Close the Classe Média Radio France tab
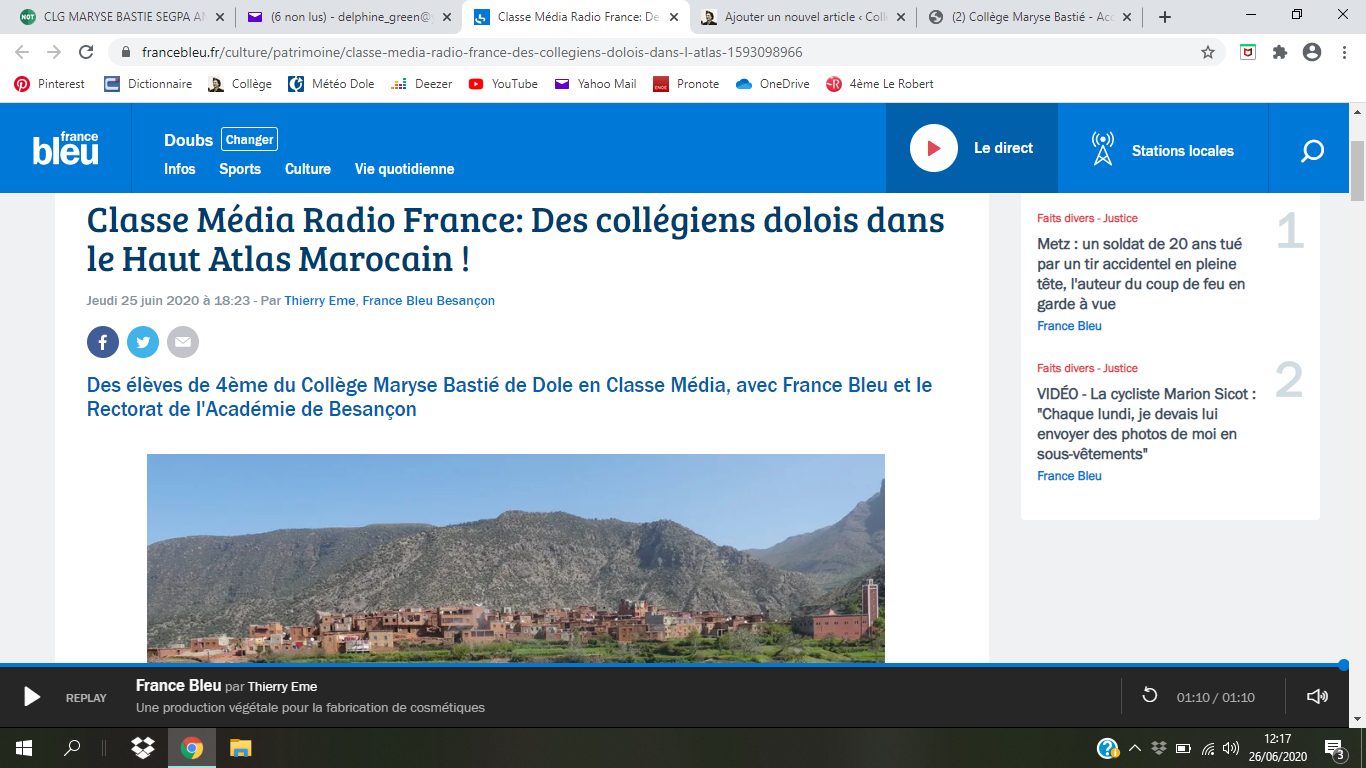This screenshot has width=1366, height=768. click(673, 17)
